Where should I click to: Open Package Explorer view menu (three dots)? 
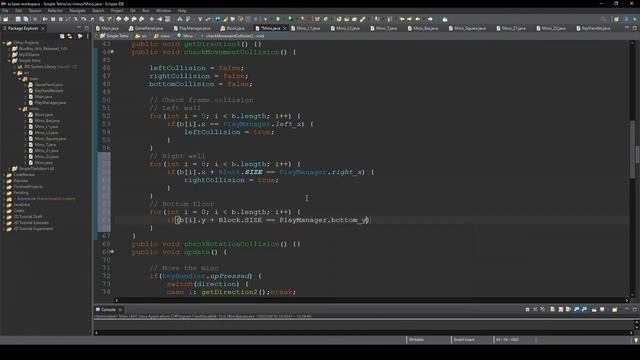pyautogui.click(x=87, y=36)
